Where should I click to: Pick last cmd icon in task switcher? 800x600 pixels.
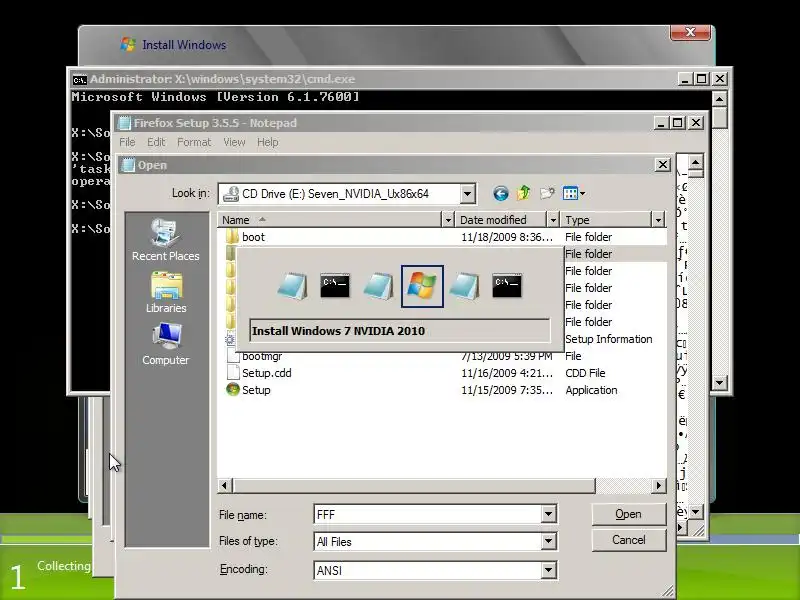pos(507,286)
